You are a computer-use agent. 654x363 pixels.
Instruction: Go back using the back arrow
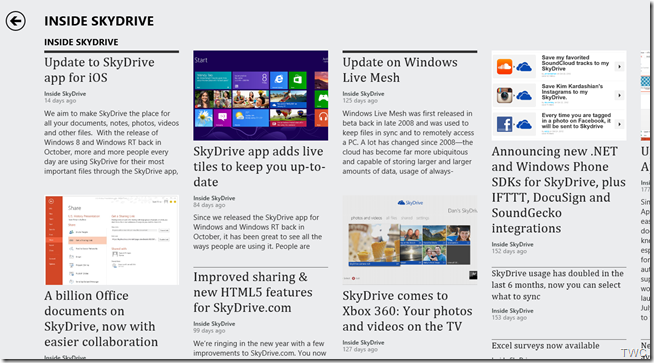click(15, 21)
